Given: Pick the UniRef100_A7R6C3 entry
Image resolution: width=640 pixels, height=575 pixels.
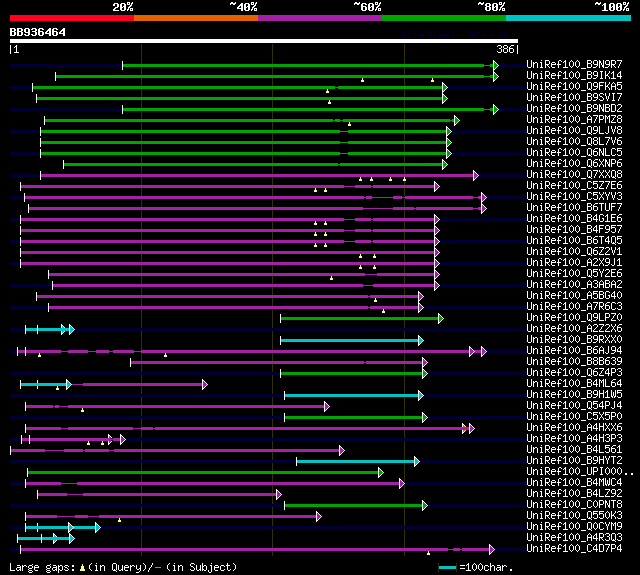Looking at the screenshot, I should pyautogui.click(x=574, y=307).
